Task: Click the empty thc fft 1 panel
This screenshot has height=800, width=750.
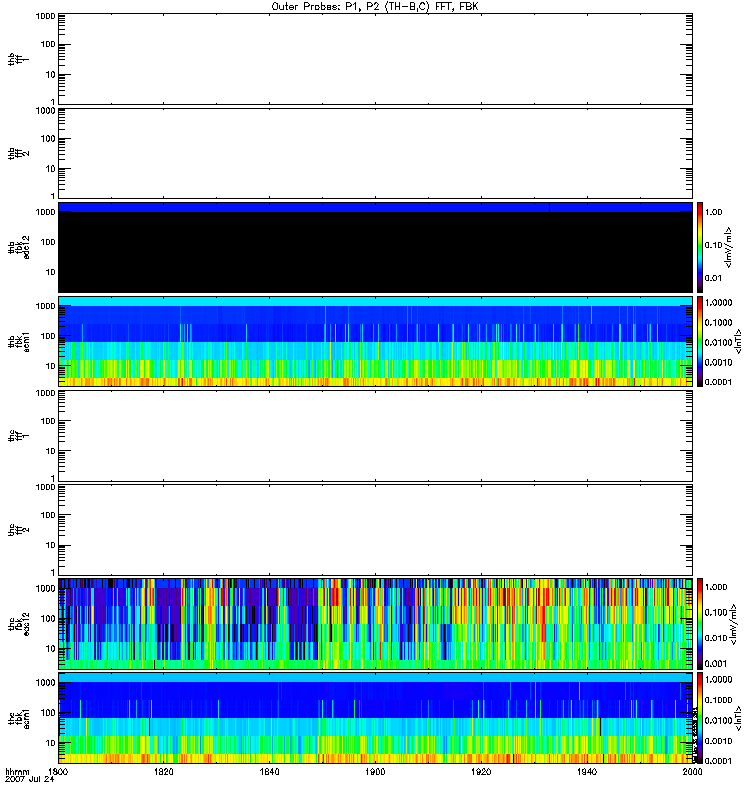Action: tap(374, 435)
